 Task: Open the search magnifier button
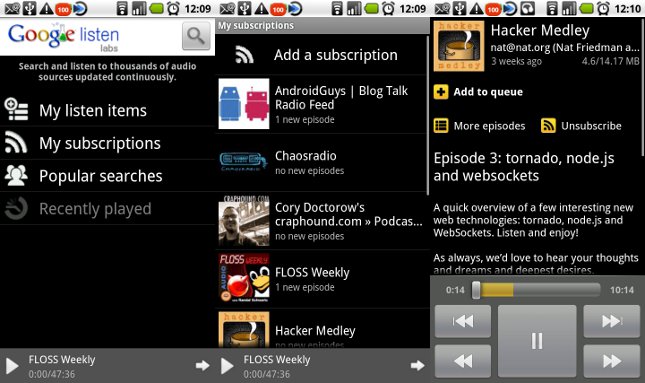pos(196,36)
